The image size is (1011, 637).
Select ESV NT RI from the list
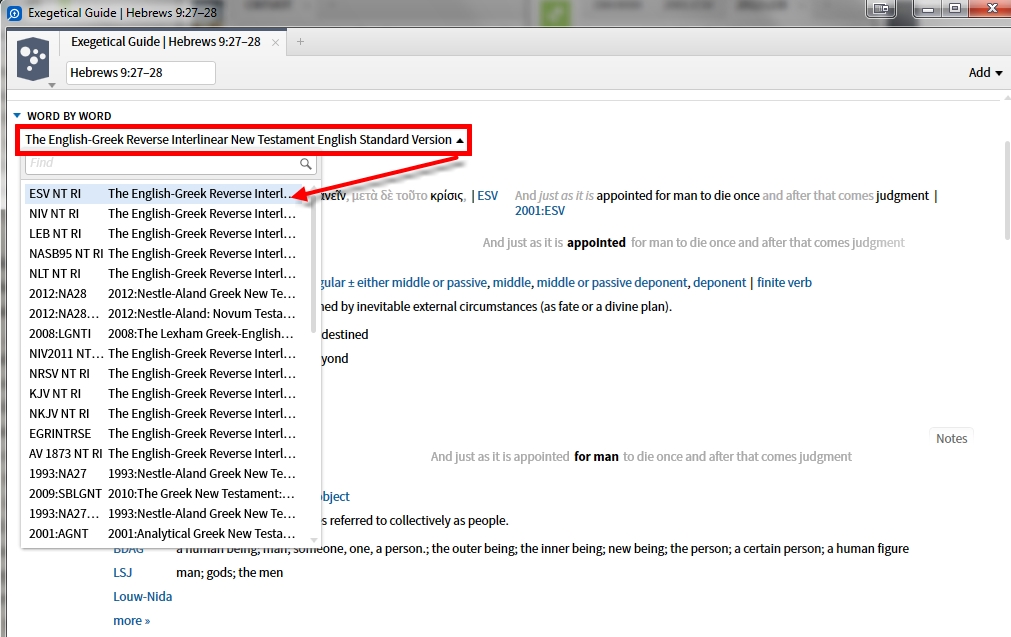pos(162,193)
